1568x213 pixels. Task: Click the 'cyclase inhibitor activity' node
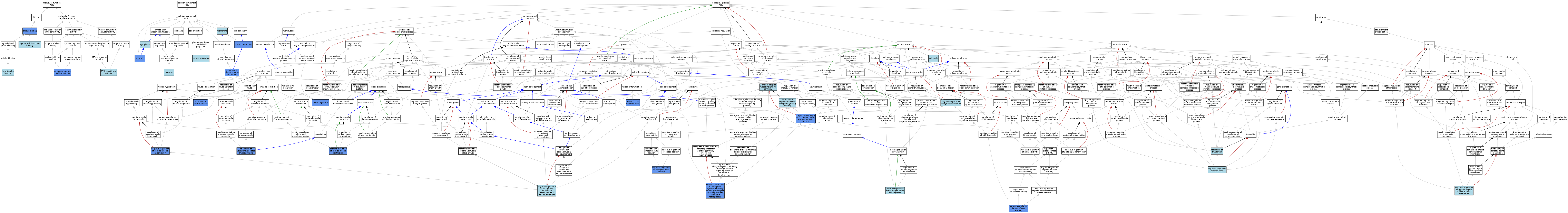(x=52, y=58)
